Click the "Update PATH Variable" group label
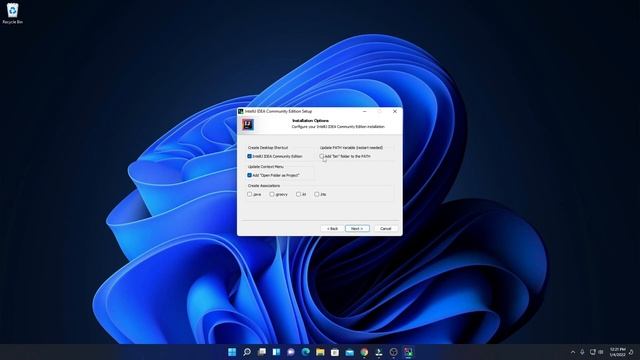This screenshot has height=360, width=640. 351,147
